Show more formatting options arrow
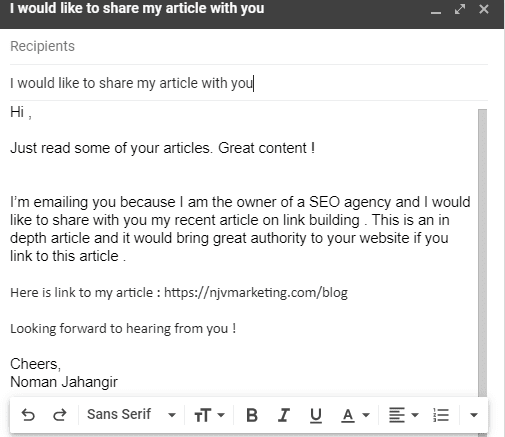Screen dimensions: 505x437 [x=474, y=415]
